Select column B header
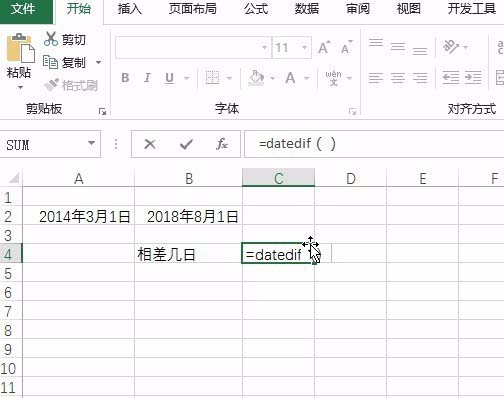 tap(189, 179)
